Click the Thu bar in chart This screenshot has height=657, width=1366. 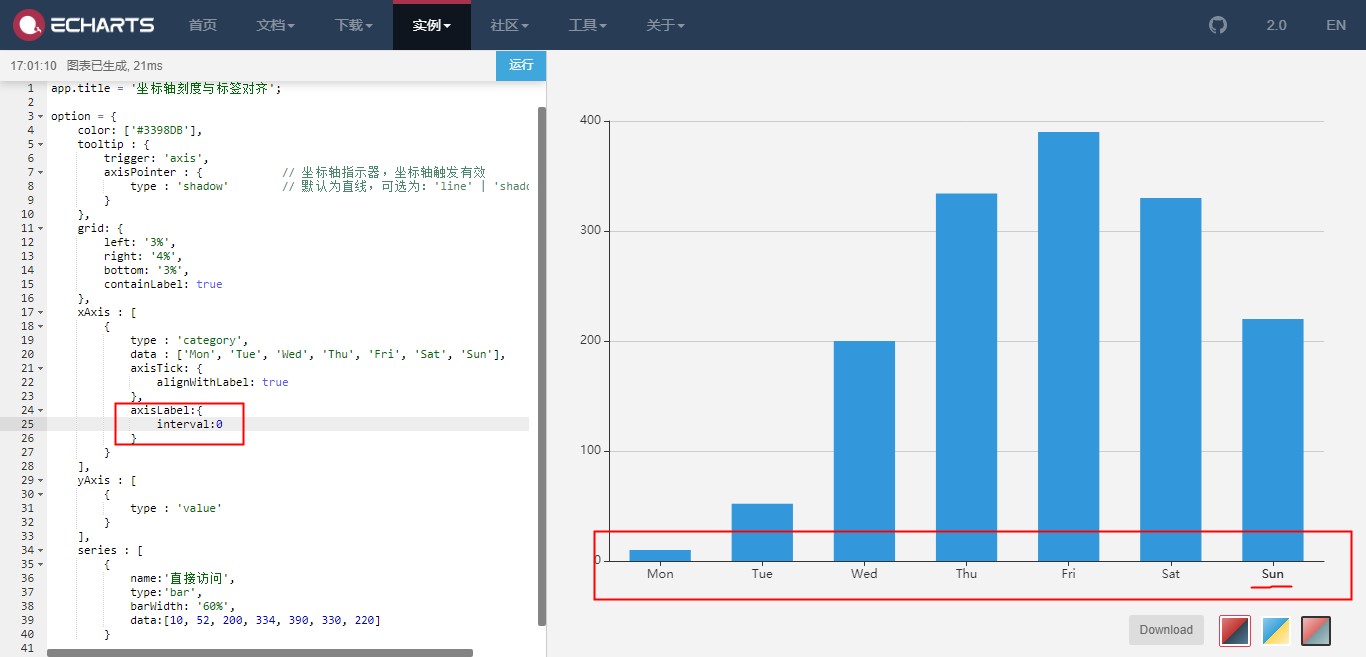[x=966, y=377]
